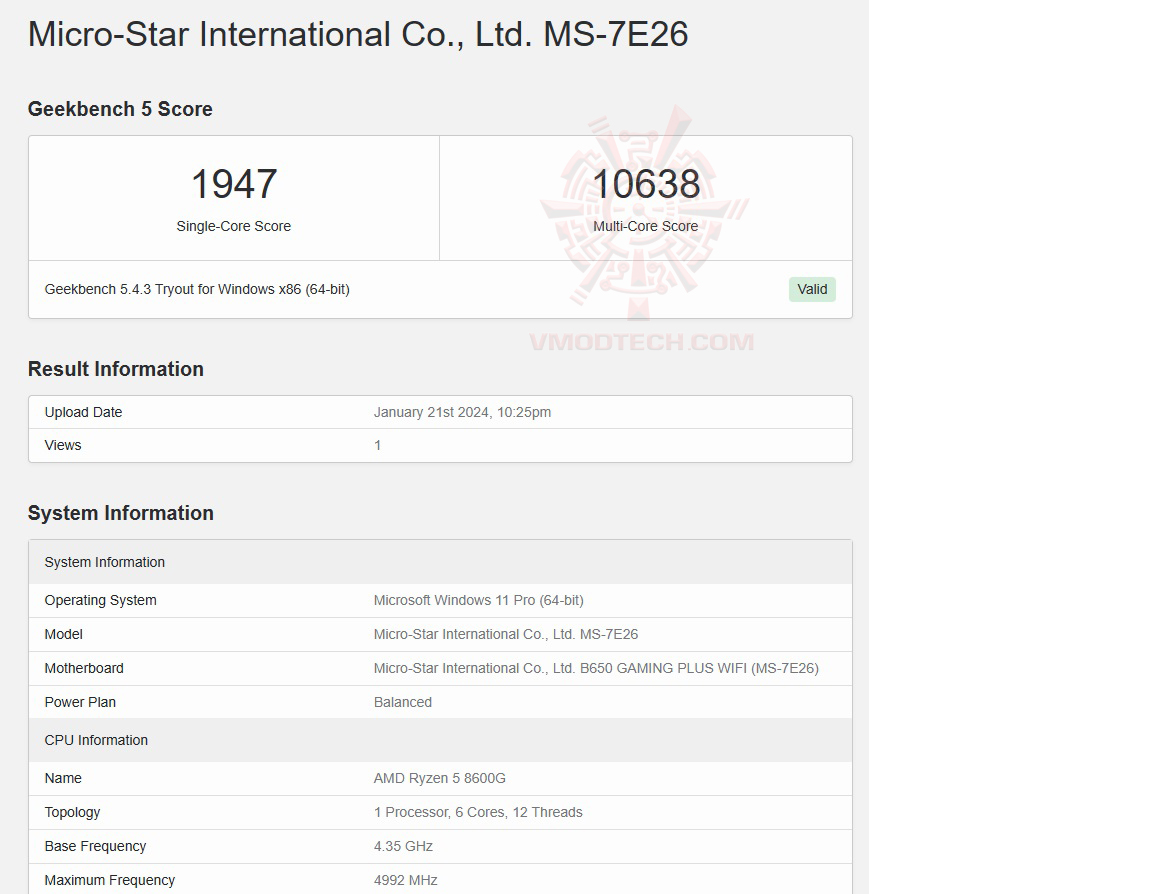Click the multi-core score value 10638
Image resolution: width=1152 pixels, height=894 pixels.
(646, 184)
